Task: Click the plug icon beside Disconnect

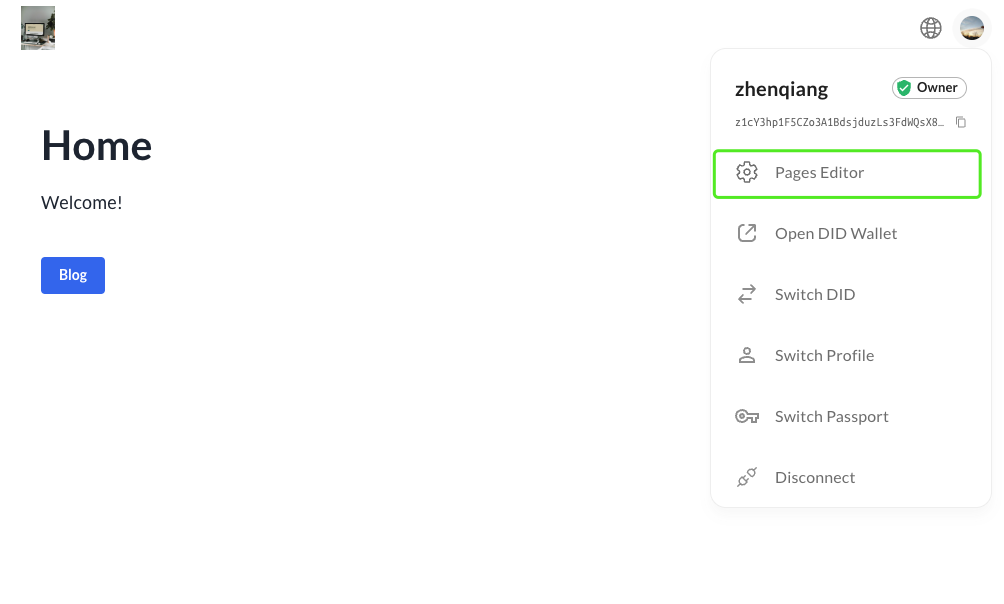Action: pos(747,477)
